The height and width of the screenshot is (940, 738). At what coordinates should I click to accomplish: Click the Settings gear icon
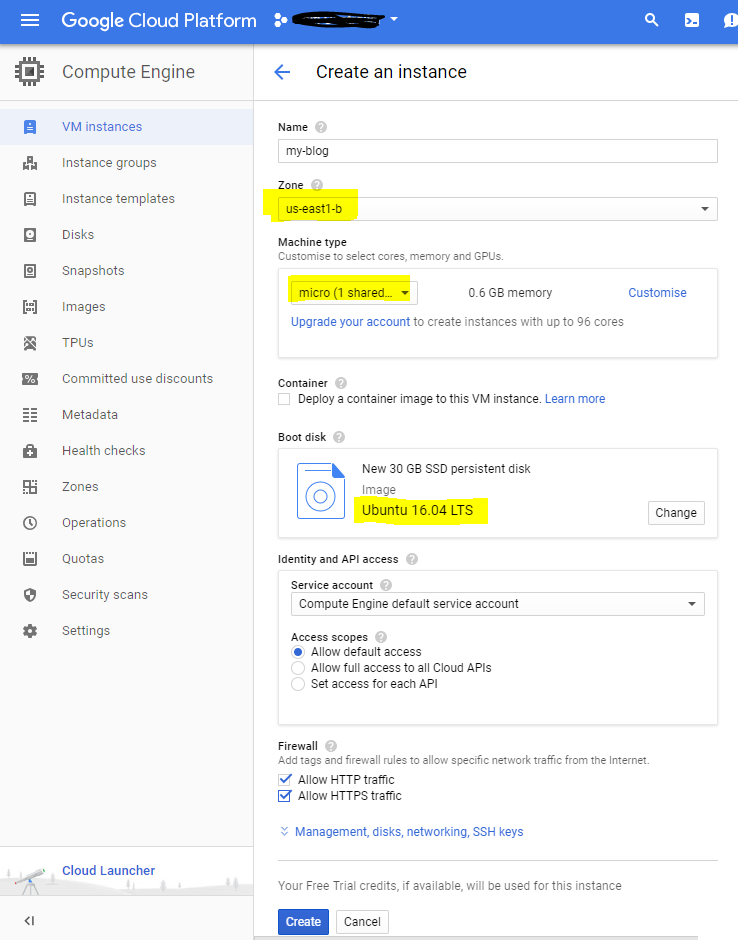tap(30, 631)
